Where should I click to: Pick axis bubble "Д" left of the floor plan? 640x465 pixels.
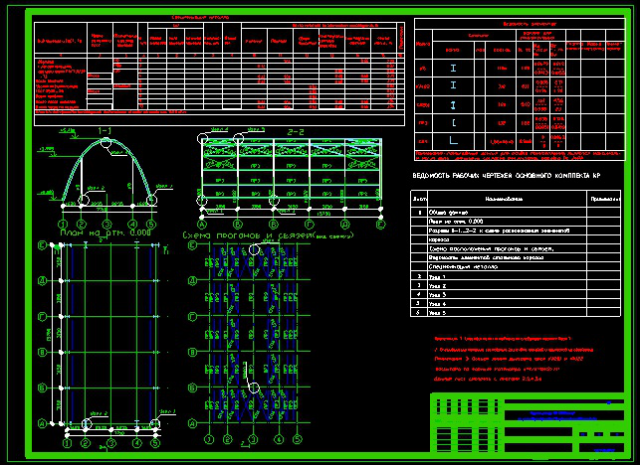(x=43, y=280)
